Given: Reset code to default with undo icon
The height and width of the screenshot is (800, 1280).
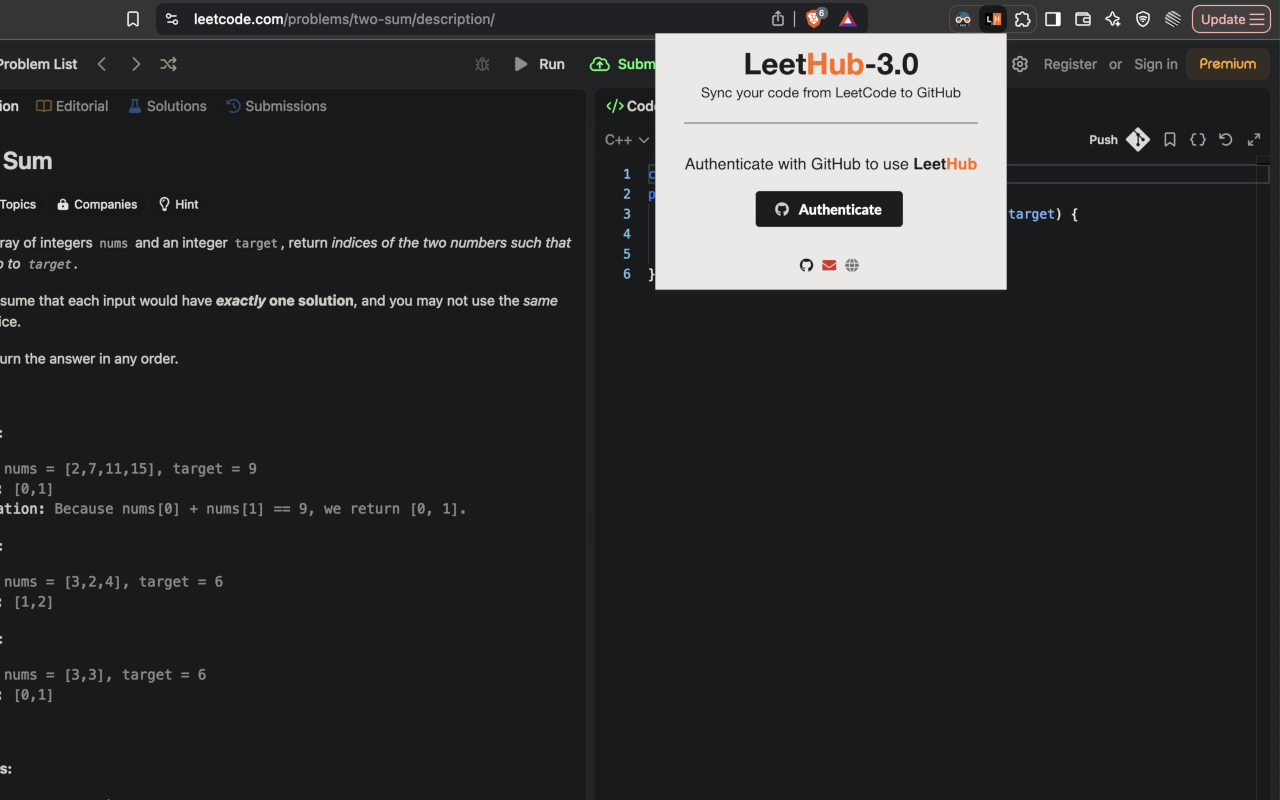Looking at the screenshot, I should pyautogui.click(x=1226, y=140).
